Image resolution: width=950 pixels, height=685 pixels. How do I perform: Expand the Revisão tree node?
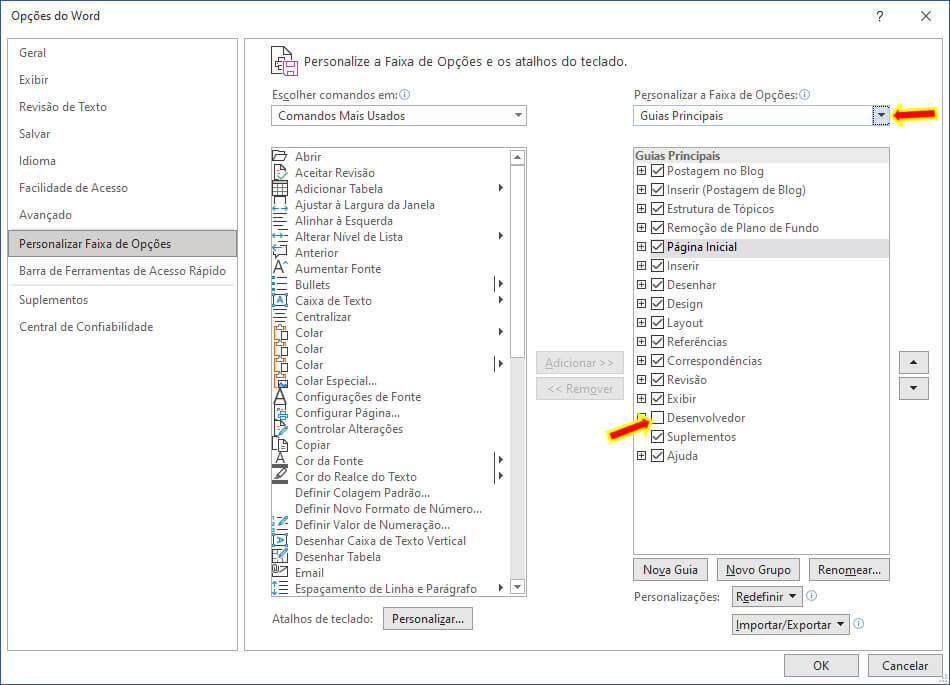click(x=641, y=380)
